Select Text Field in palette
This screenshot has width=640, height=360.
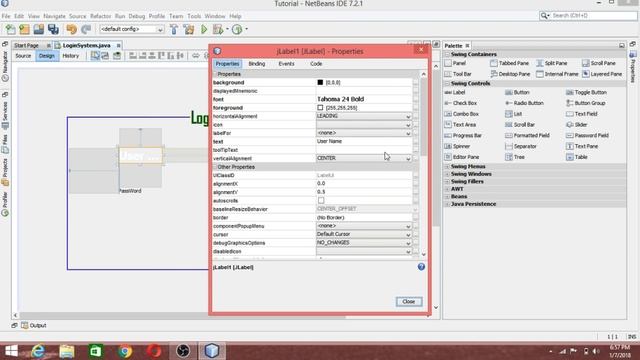582,114
